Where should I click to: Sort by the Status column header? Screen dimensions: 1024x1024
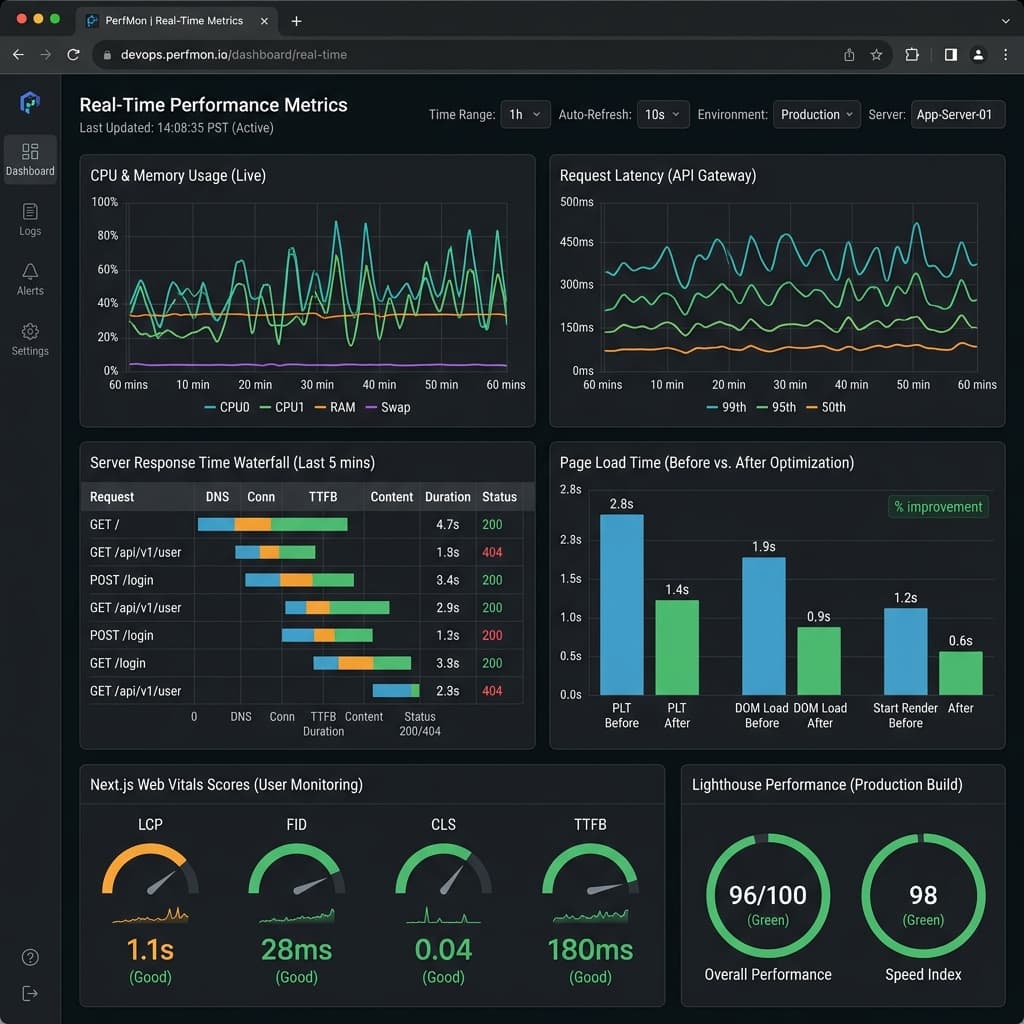[499, 496]
